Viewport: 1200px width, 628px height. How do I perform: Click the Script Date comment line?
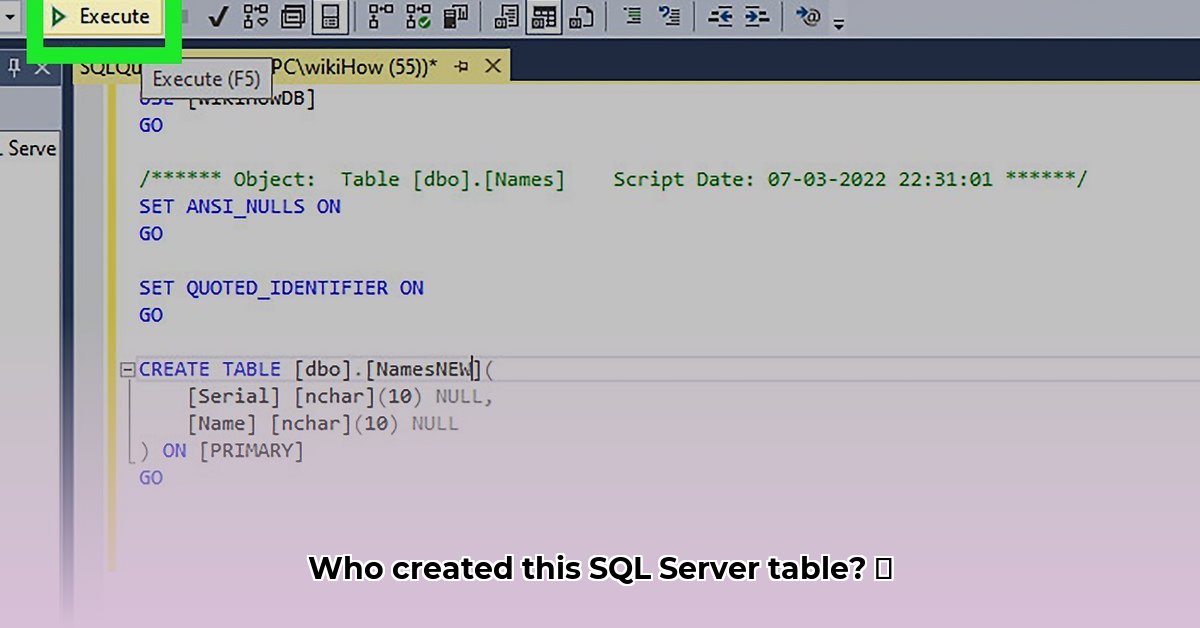pos(613,180)
